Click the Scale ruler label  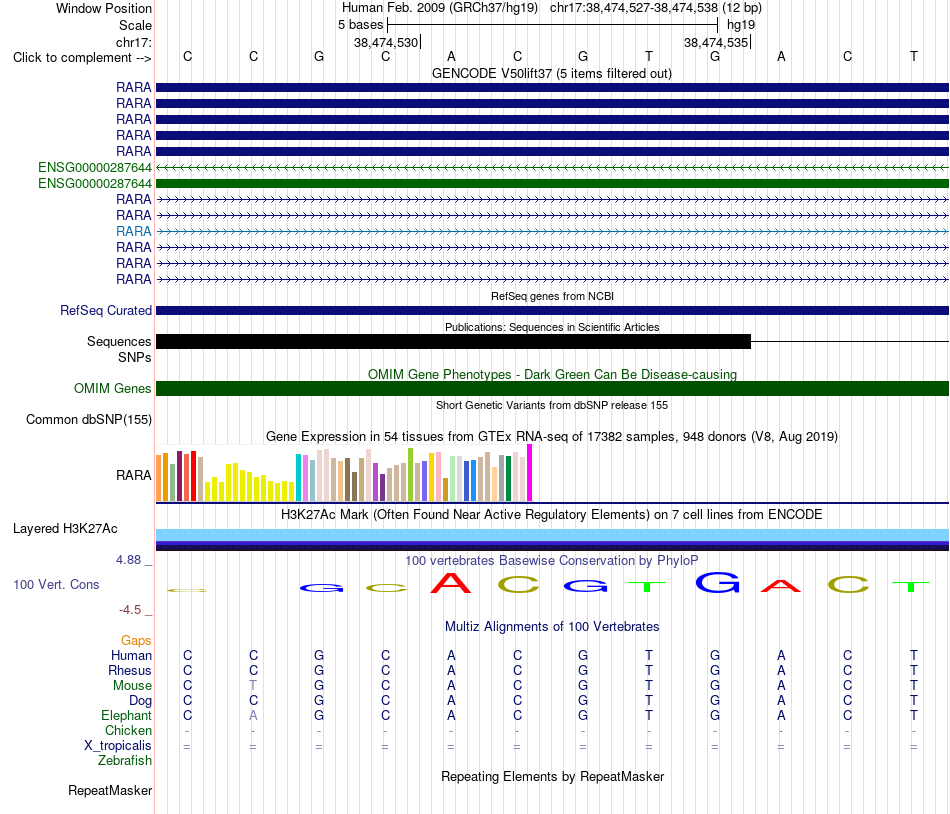135,25
